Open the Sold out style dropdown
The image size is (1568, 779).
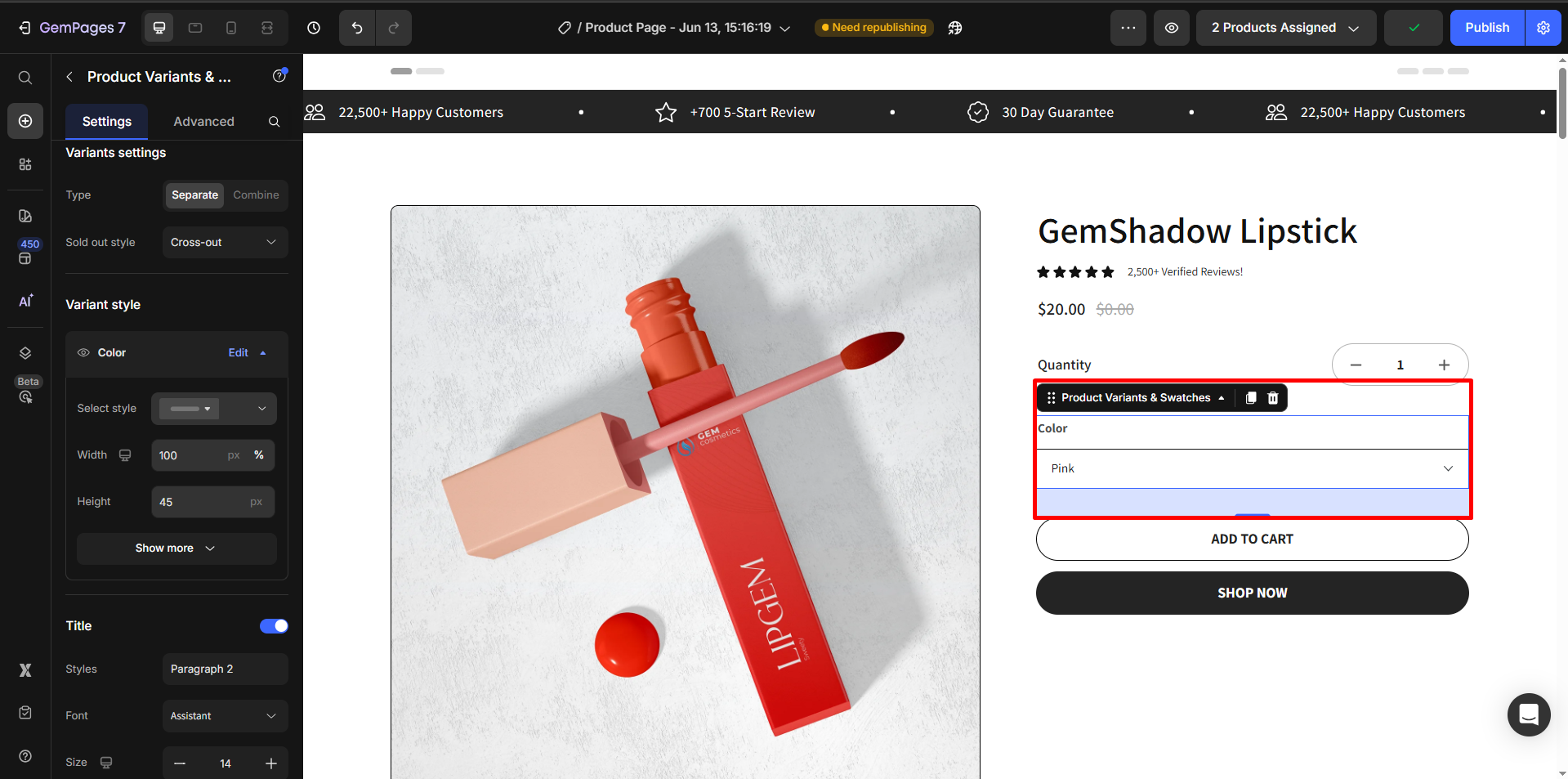click(225, 242)
